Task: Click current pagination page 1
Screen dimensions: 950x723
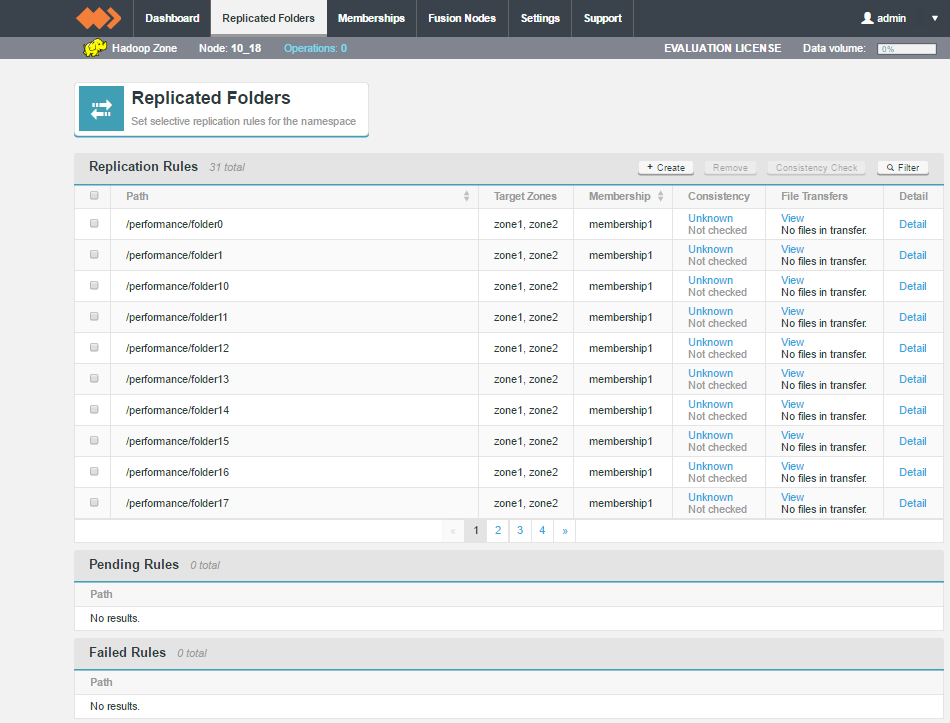Action: (x=476, y=530)
